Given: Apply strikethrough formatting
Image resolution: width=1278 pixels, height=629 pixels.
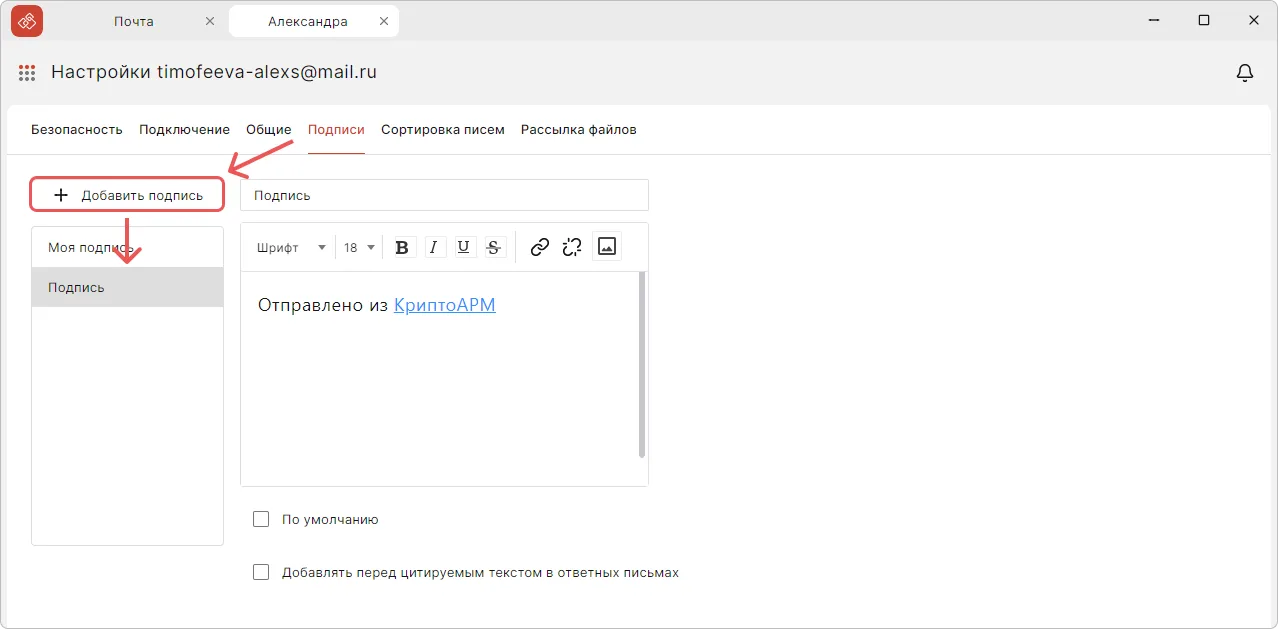Looking at the screenshot, I should pyautogui.click(x=493, y=246).
